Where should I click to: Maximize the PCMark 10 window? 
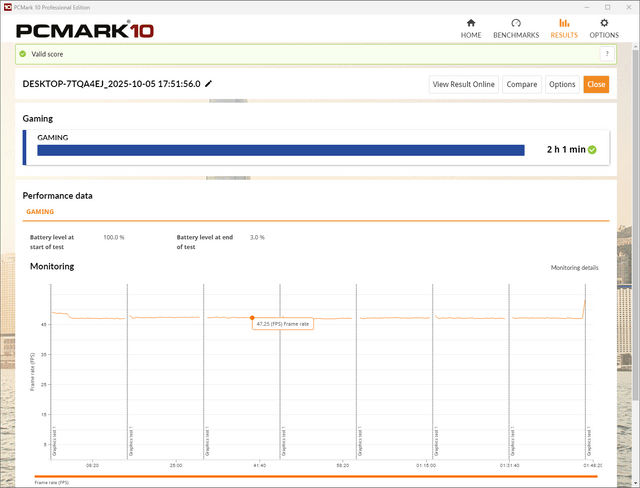608,7
